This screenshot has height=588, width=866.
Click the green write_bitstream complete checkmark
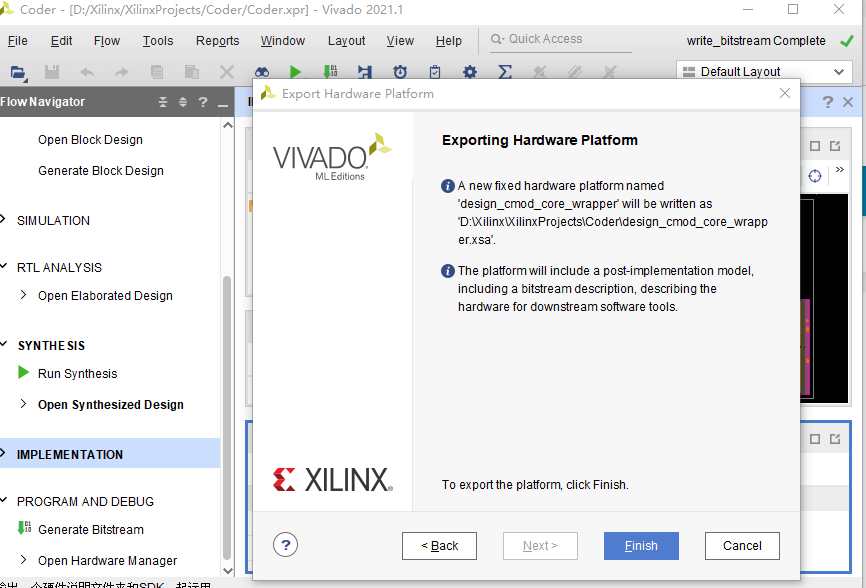pos(847,41)
